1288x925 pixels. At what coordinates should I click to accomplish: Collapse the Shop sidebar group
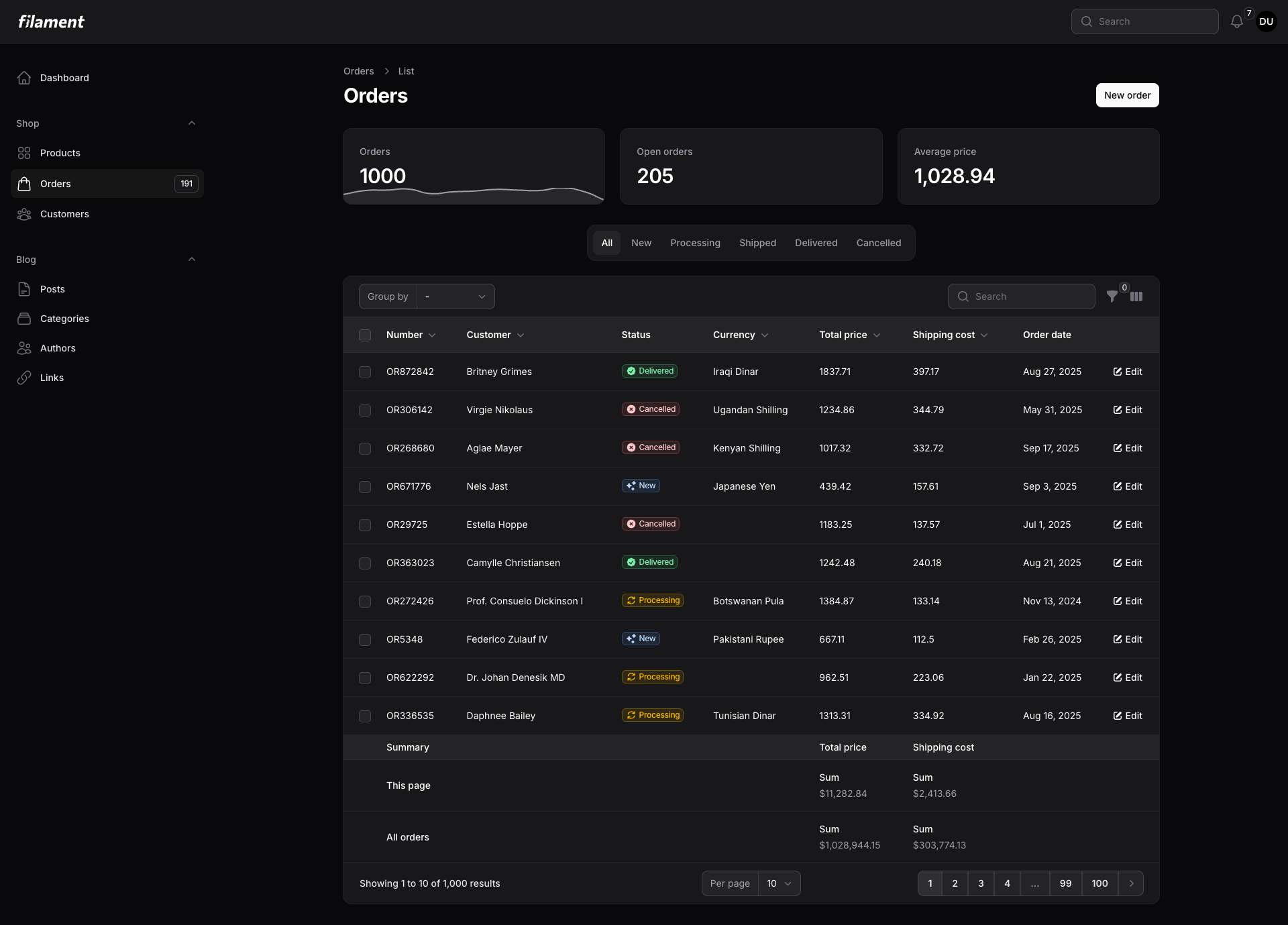coord(192,123)
